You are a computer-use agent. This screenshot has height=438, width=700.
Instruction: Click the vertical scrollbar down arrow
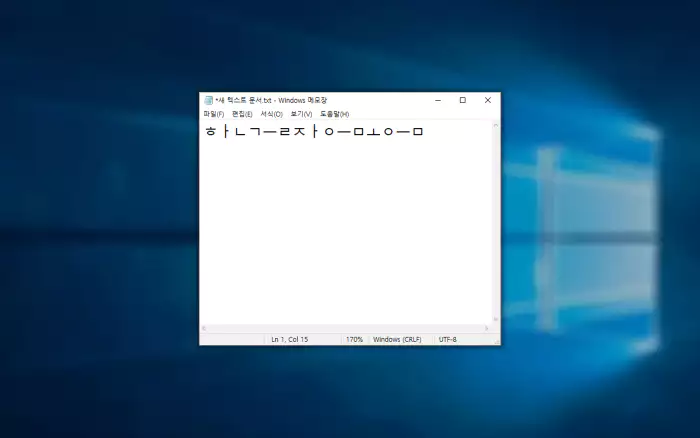click(x=496, y=320)
